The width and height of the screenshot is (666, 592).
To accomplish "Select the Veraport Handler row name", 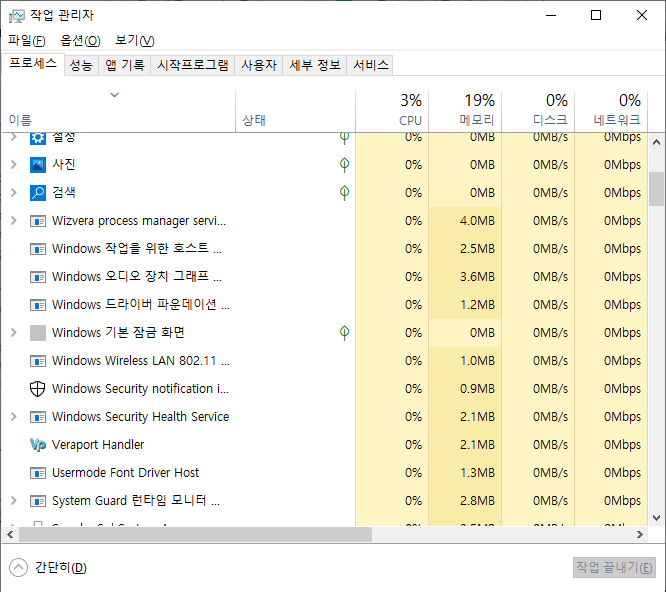I will click(98, 445).
